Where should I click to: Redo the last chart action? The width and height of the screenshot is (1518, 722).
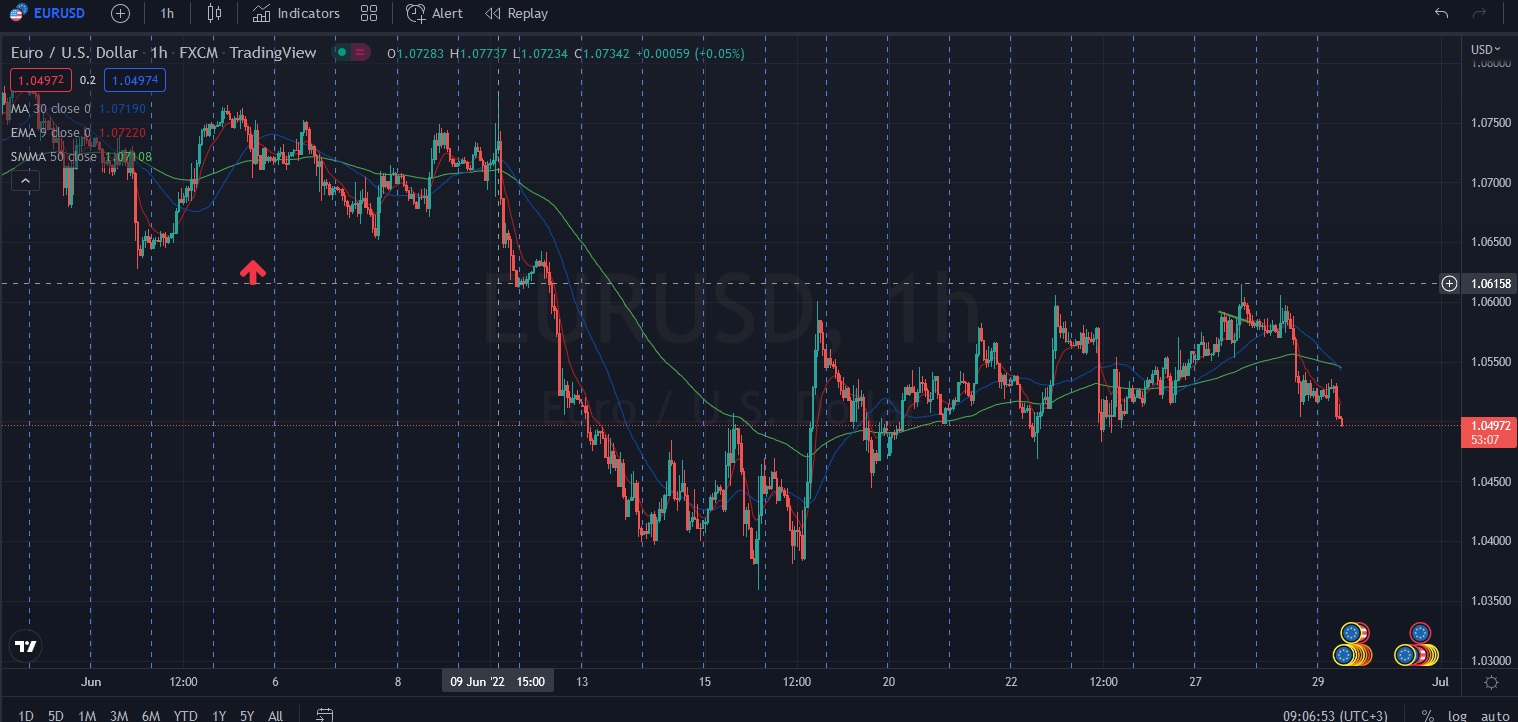1480,13
